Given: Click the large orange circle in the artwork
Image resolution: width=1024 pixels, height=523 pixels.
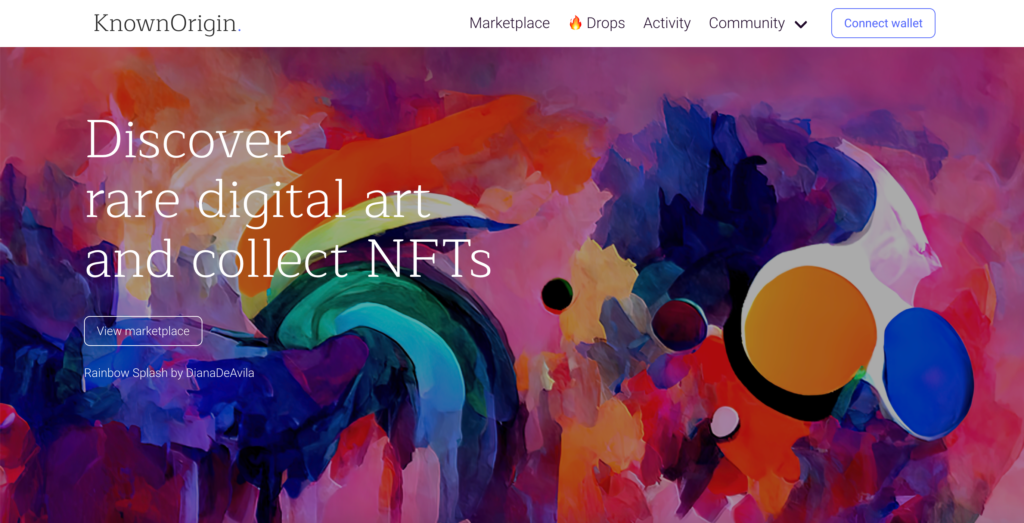Looking at the screenshot, I should tap(810, 330).
